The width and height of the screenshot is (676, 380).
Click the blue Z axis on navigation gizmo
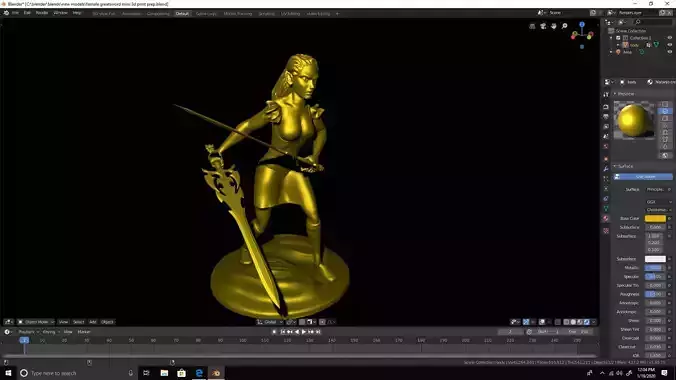click(582, 25)
